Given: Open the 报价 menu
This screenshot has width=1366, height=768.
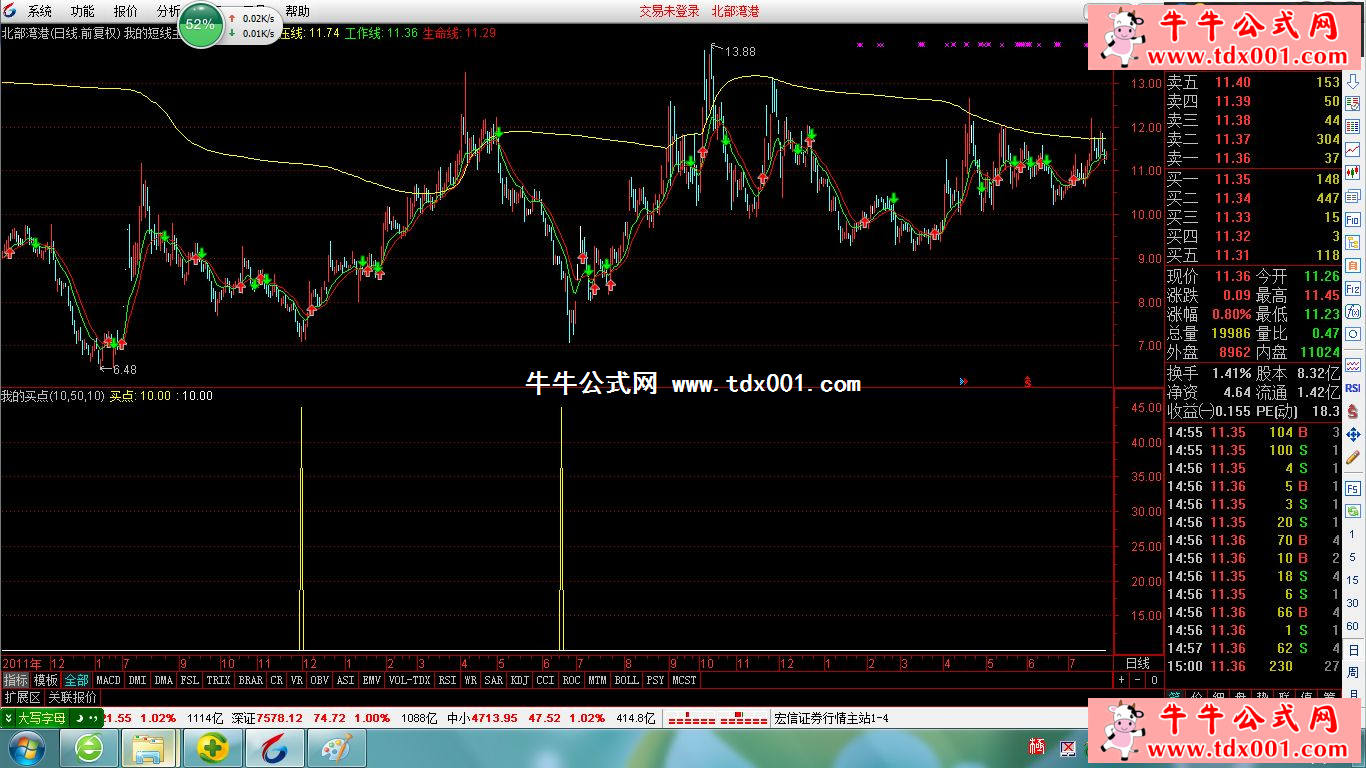Looking at the screenshot, I should (x=126, y=11).
